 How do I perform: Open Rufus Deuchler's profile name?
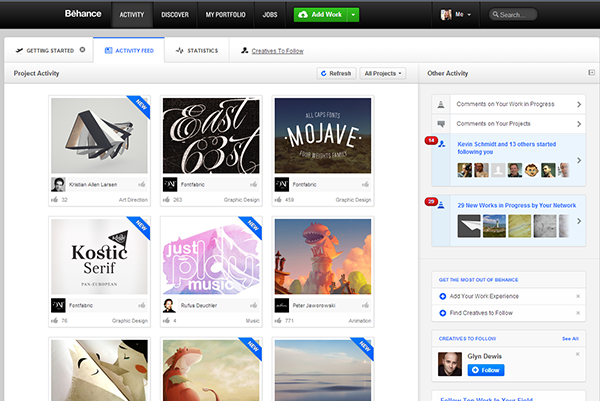[199, 305]
